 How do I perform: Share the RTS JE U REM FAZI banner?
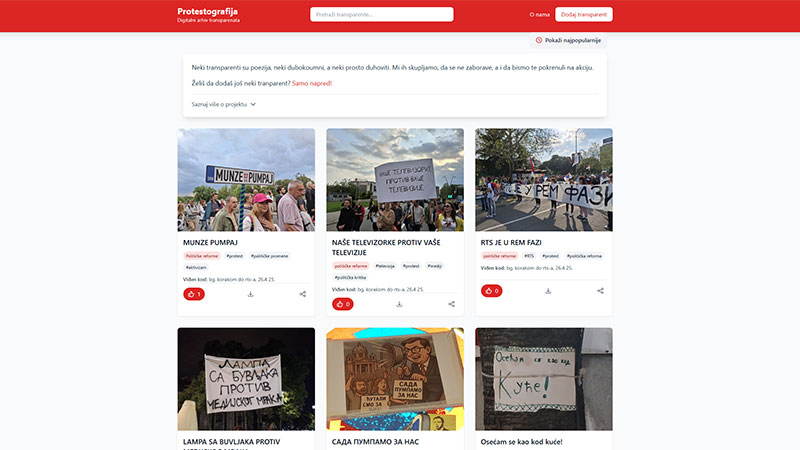601,291
